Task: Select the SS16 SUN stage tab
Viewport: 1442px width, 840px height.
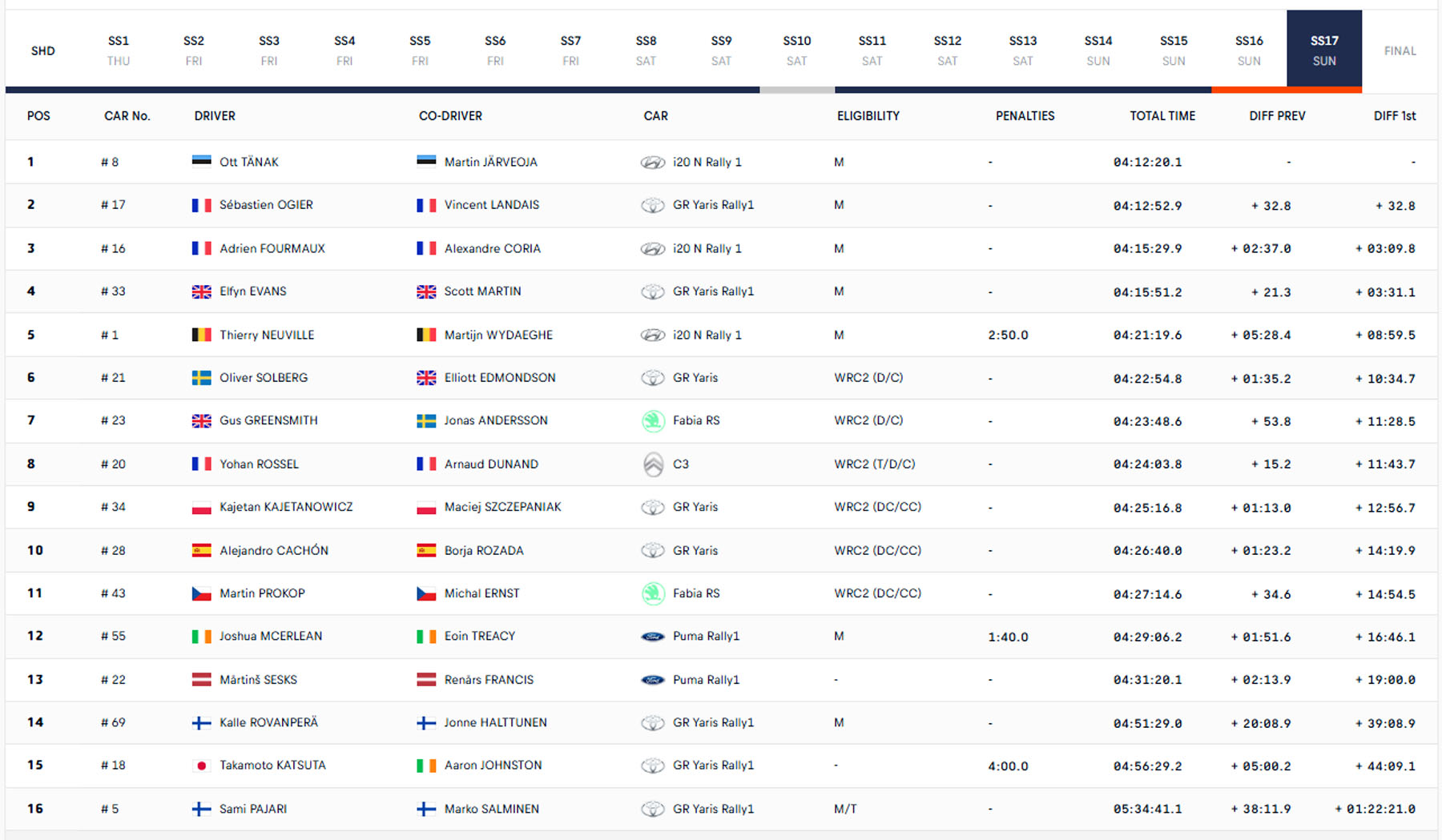Action: point(1249,50)
